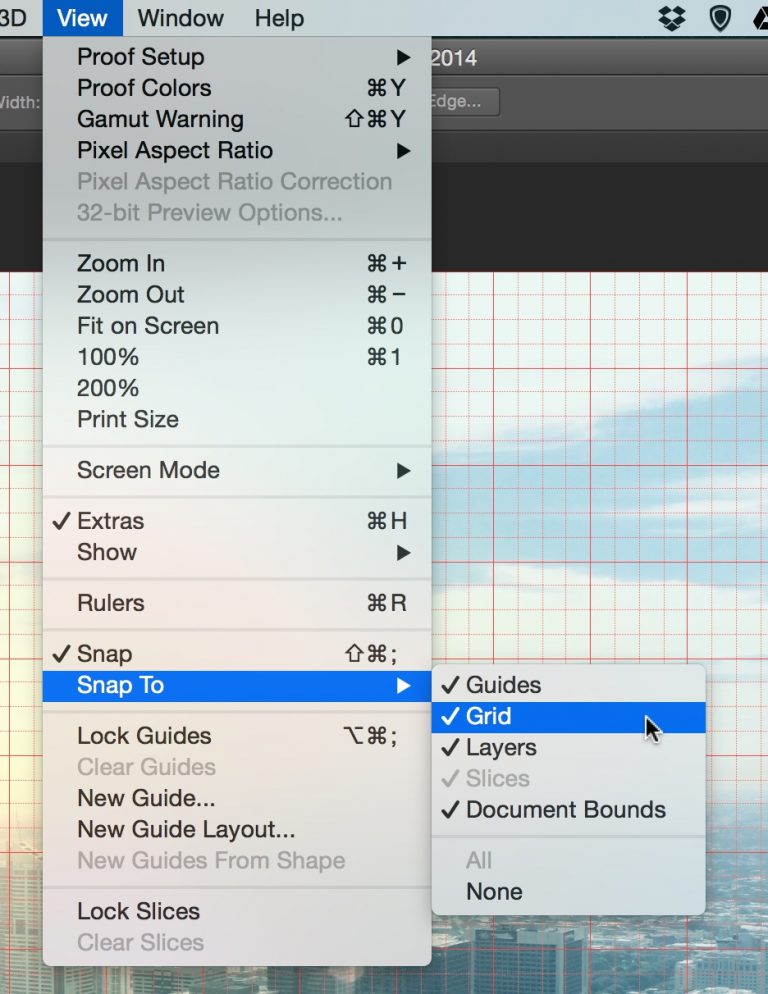This screenshot has width=768, height=994.
Task: Click None to clear all snap targets
Action: 494,891
